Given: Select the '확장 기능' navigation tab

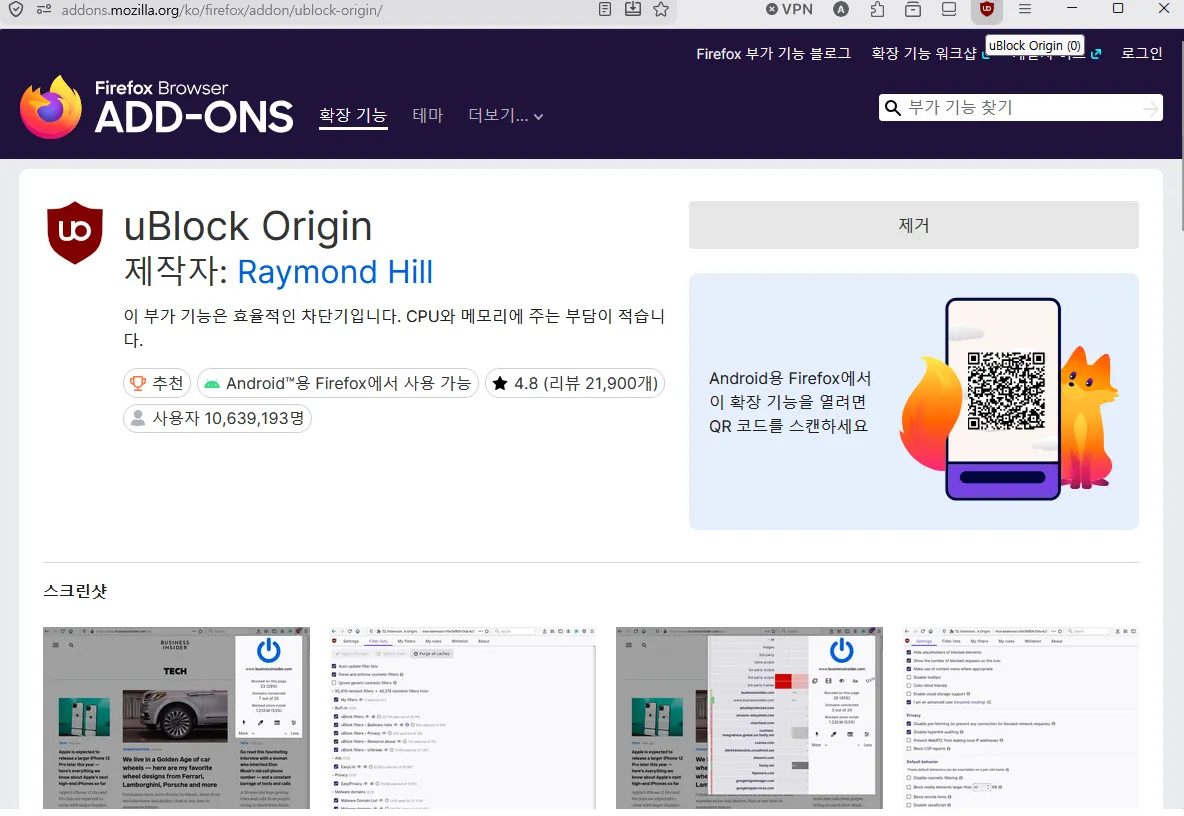Looking at the screenshot, I should (x=353, y=115).
